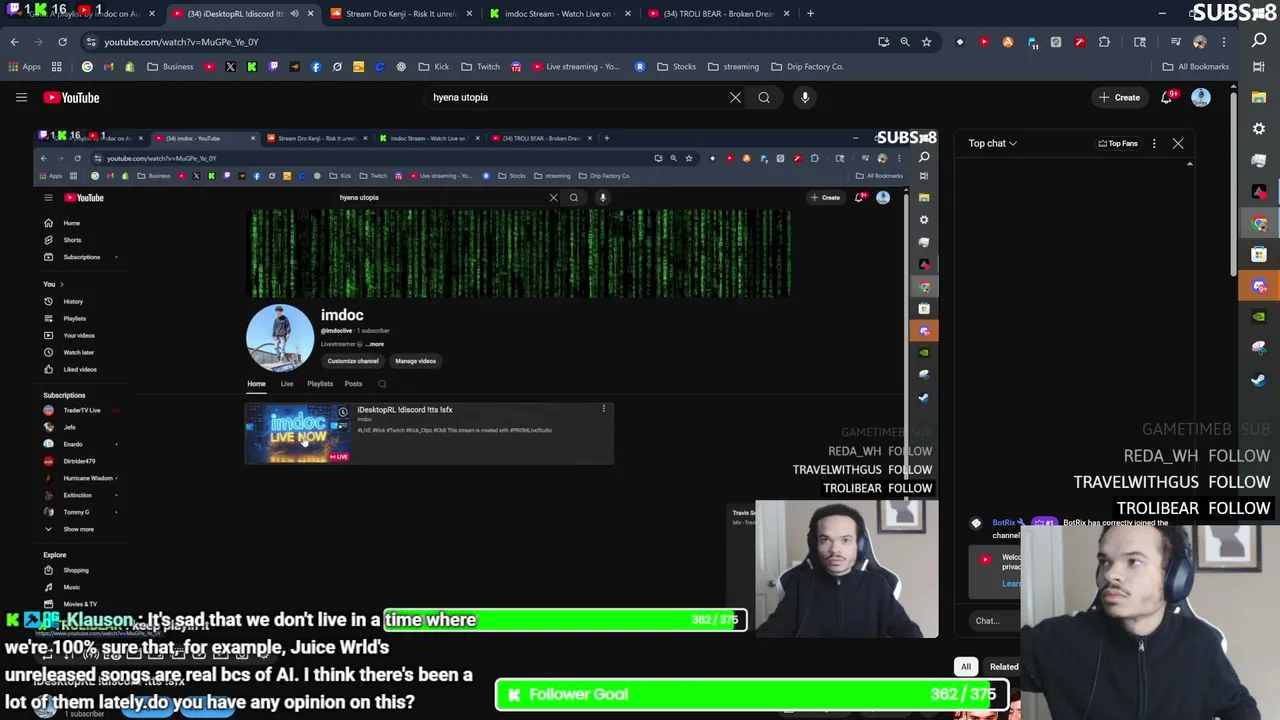1280x720 pixels.
Task: Clear the 'hyena utopia' search text
Action: coord(735,97)
